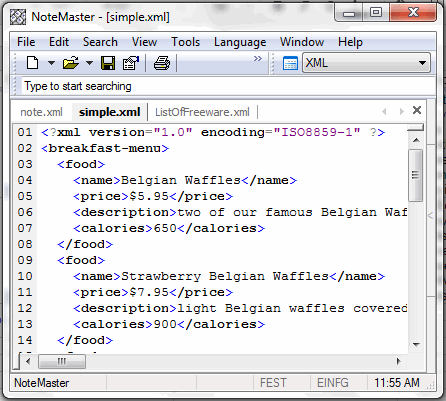Restore down the NoteMaster window

tap(376, 13)
